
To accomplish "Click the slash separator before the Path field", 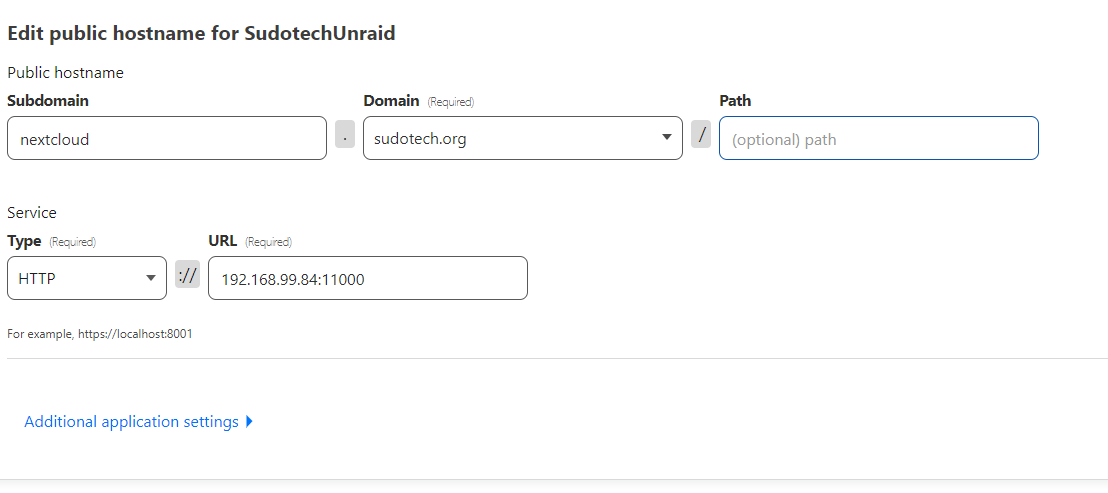I will [x=701, y=133].
